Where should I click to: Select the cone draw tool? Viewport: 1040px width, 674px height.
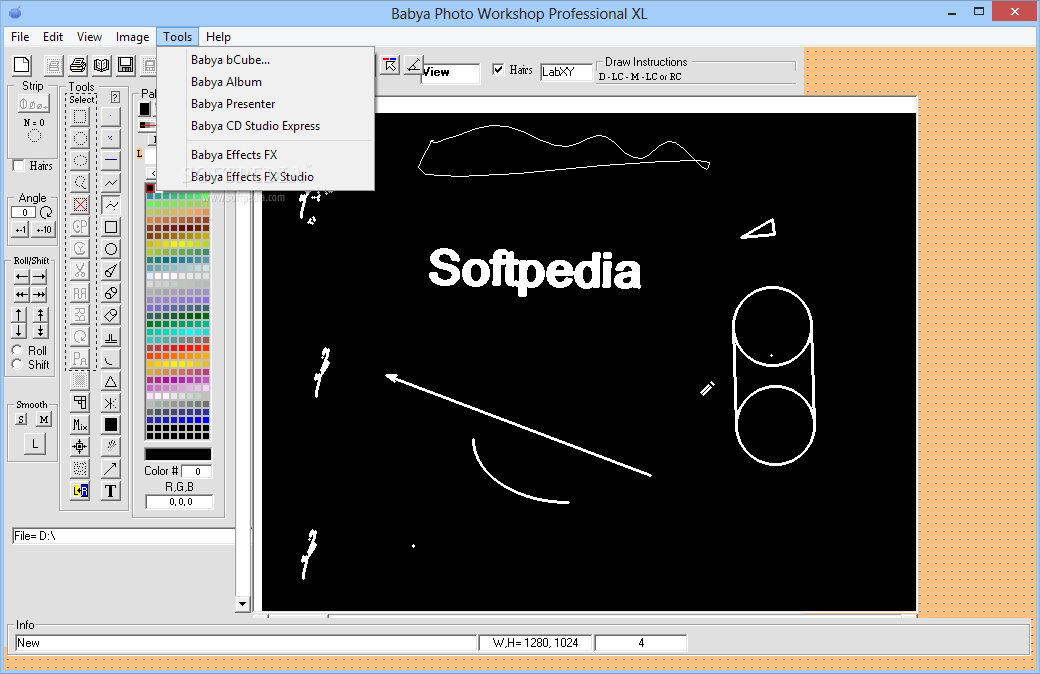coord(111,271)
